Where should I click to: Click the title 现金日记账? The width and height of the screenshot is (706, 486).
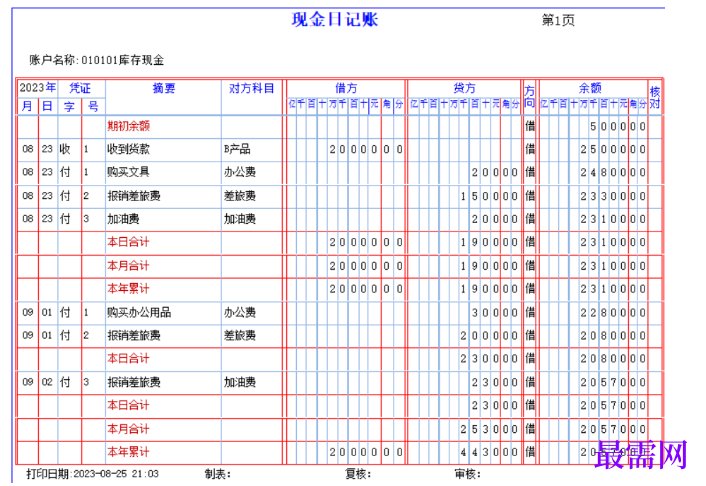335,20
